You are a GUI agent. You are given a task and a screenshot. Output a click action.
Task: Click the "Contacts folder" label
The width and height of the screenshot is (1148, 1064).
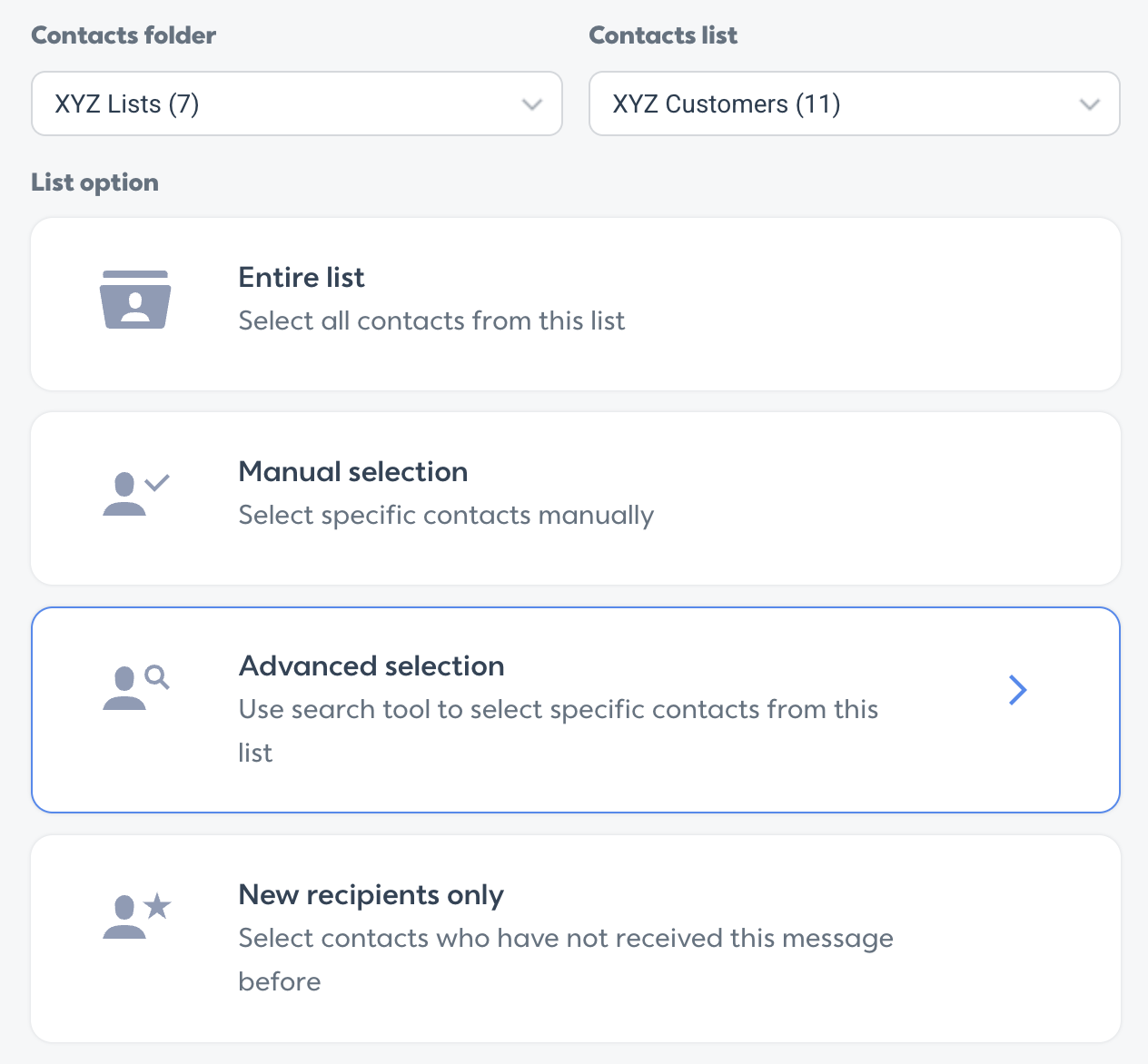coord(124,35)
